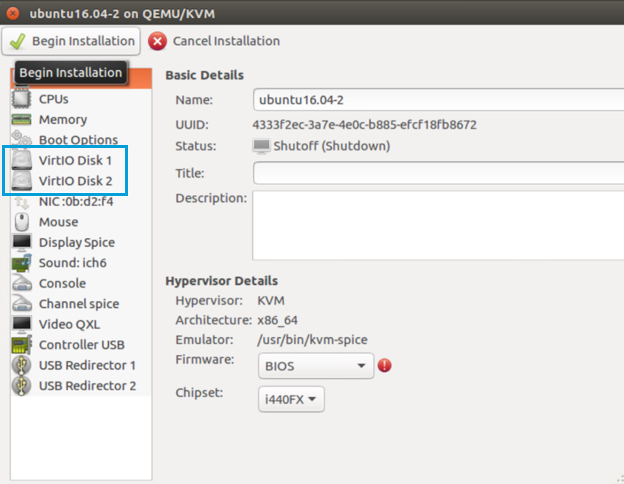
Task: Select Channel spice list entry
Action: [x=81, y=304]
